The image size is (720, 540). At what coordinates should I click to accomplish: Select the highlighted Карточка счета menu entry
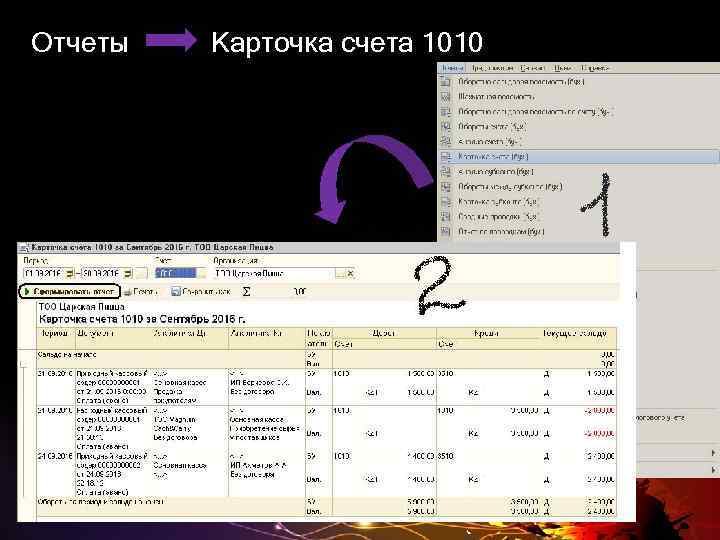coord(579,157)
